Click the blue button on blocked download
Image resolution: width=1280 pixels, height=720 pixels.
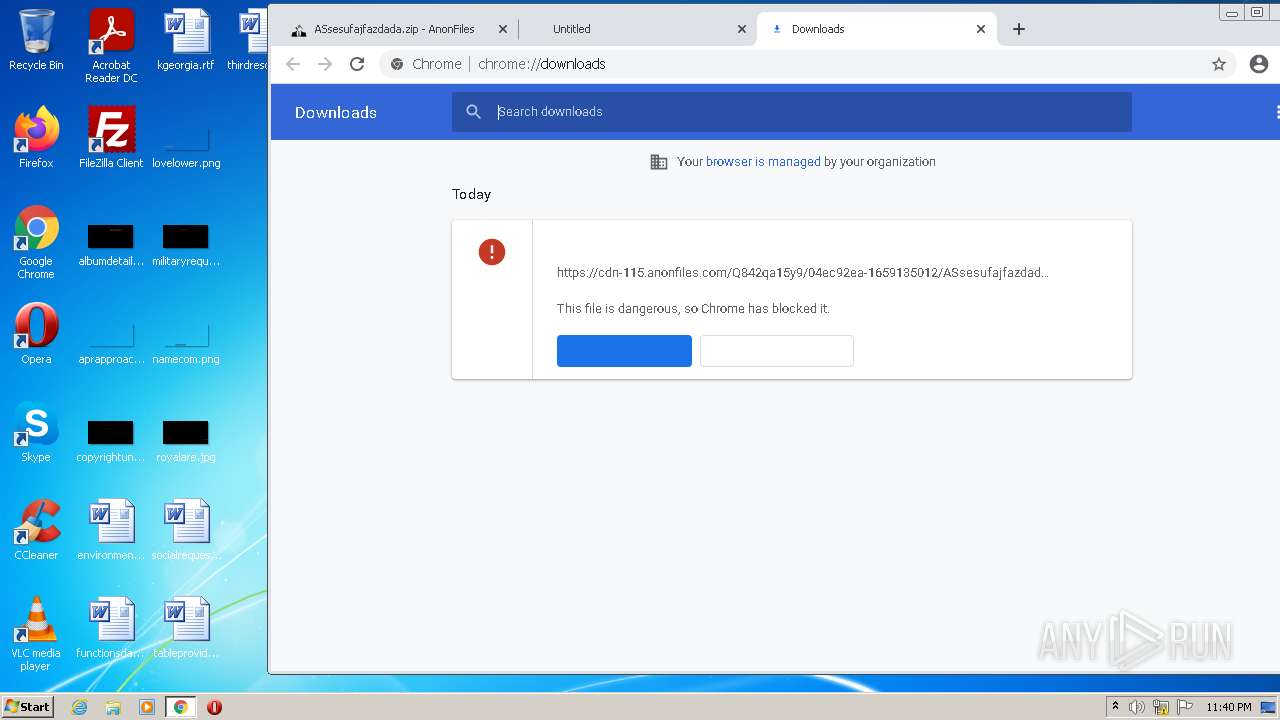(624, 351)
